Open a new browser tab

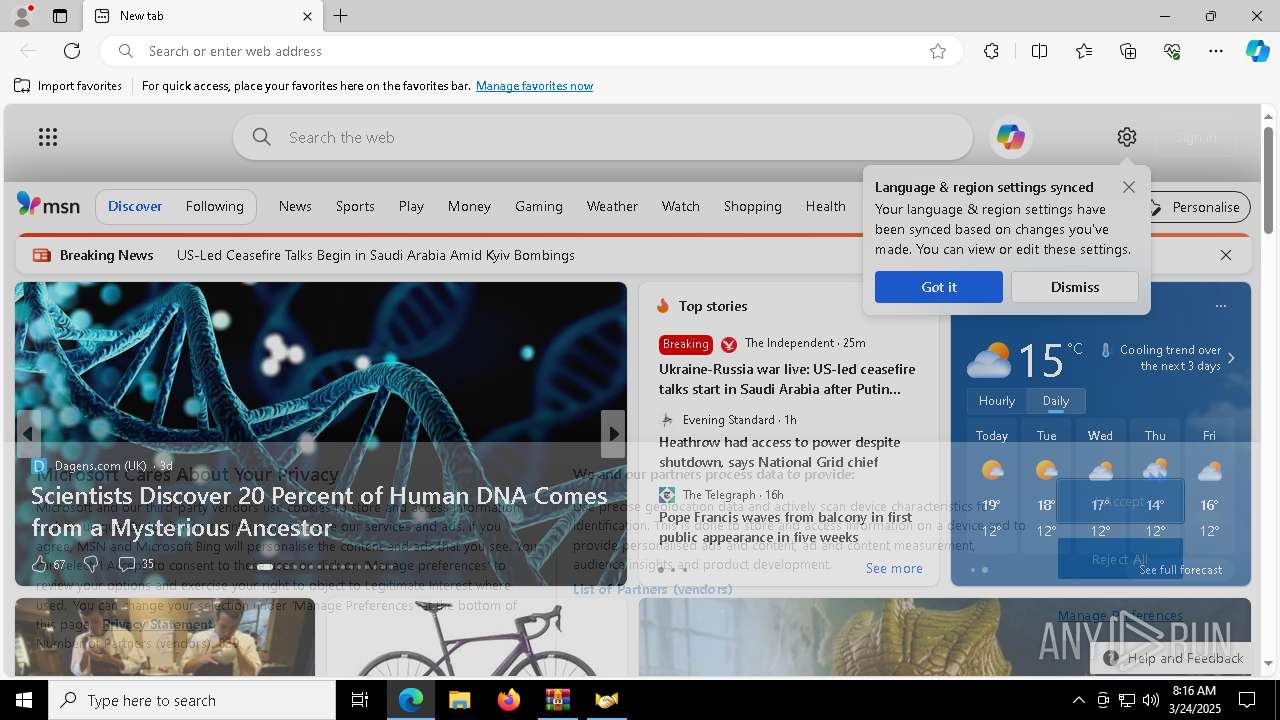point(341,16)
